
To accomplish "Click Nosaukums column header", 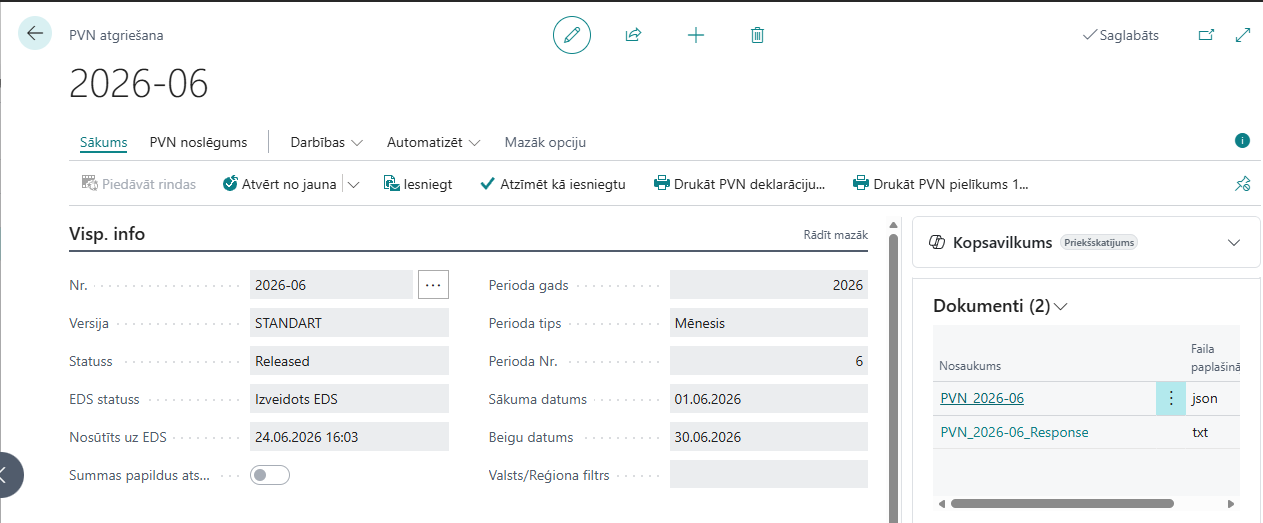I will click(970, 366).
